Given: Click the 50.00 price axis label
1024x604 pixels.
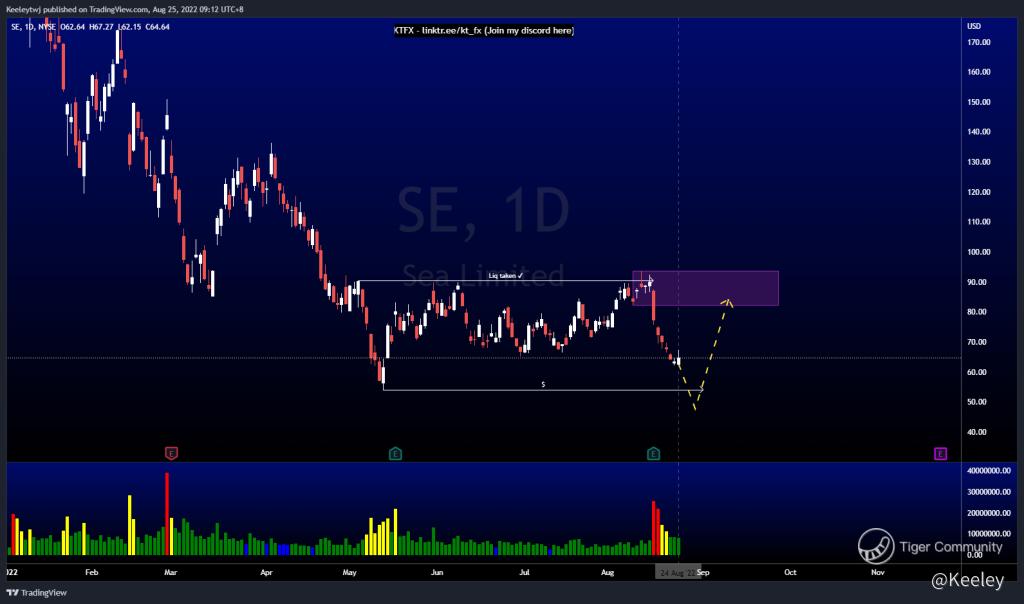Looking at the screenshot, I should pyautogui.click(x=977, y=402).
